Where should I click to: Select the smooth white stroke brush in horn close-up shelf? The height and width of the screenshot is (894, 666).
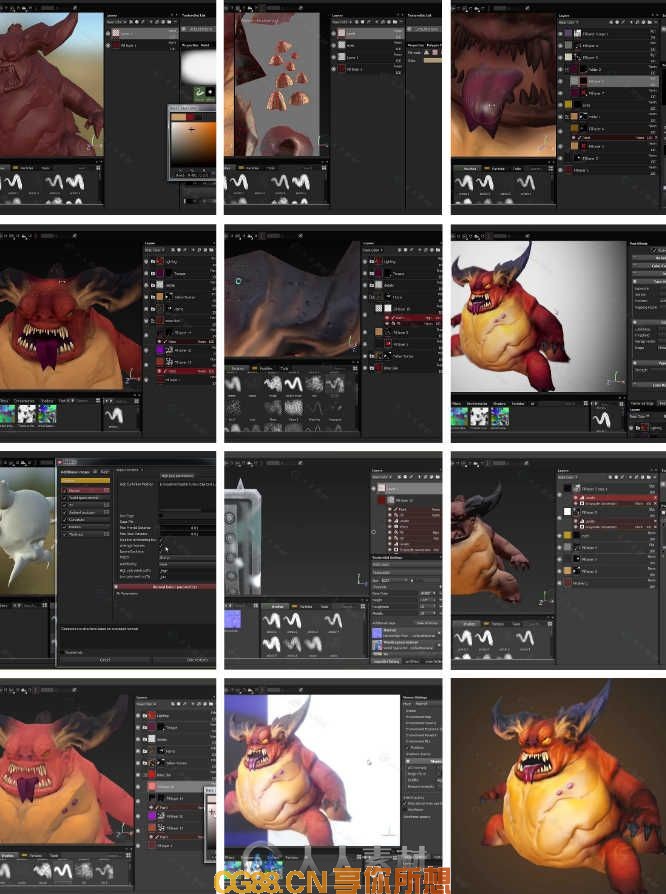(x=293, y=384)
